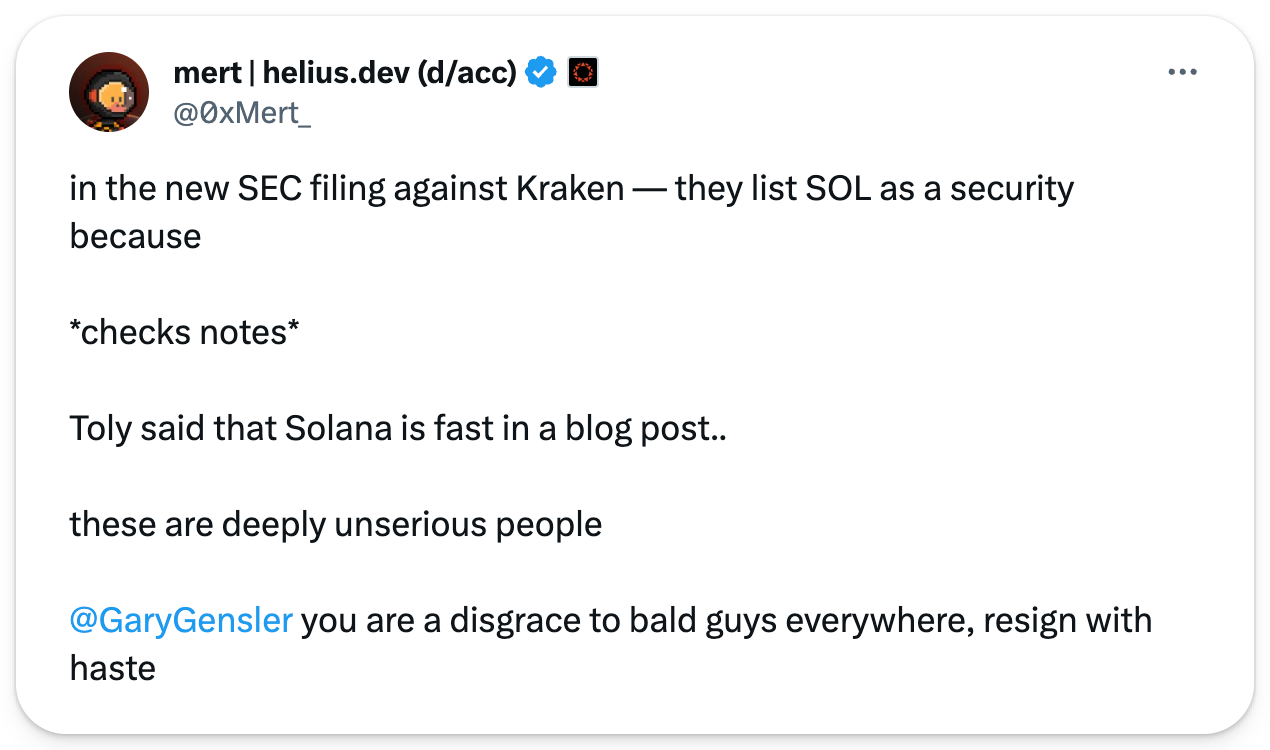Open the @GaryGensler mention link
The height and width of the screenshot is (750, 1270).
click(181, 620)
